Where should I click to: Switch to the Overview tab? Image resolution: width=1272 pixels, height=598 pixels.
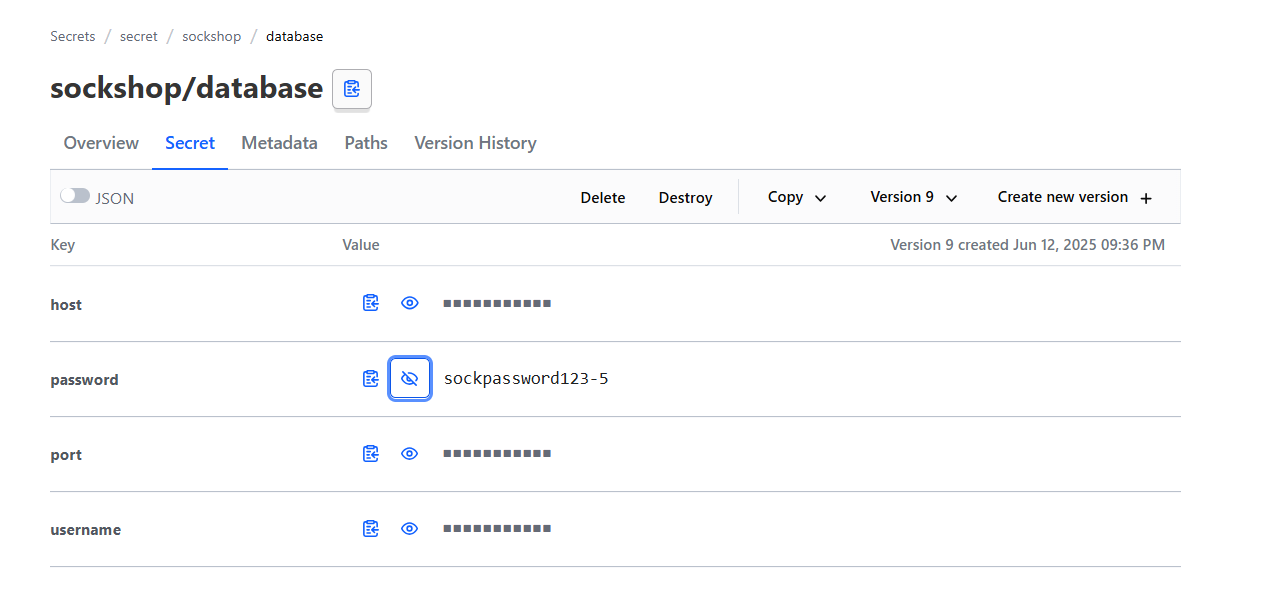coord(101,143)
